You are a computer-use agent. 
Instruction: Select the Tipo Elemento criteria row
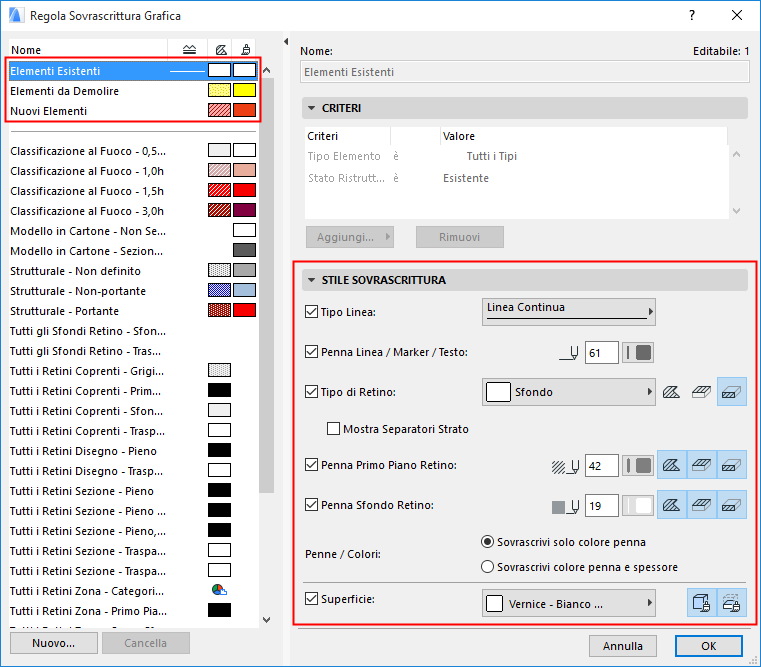coord(516,156)
